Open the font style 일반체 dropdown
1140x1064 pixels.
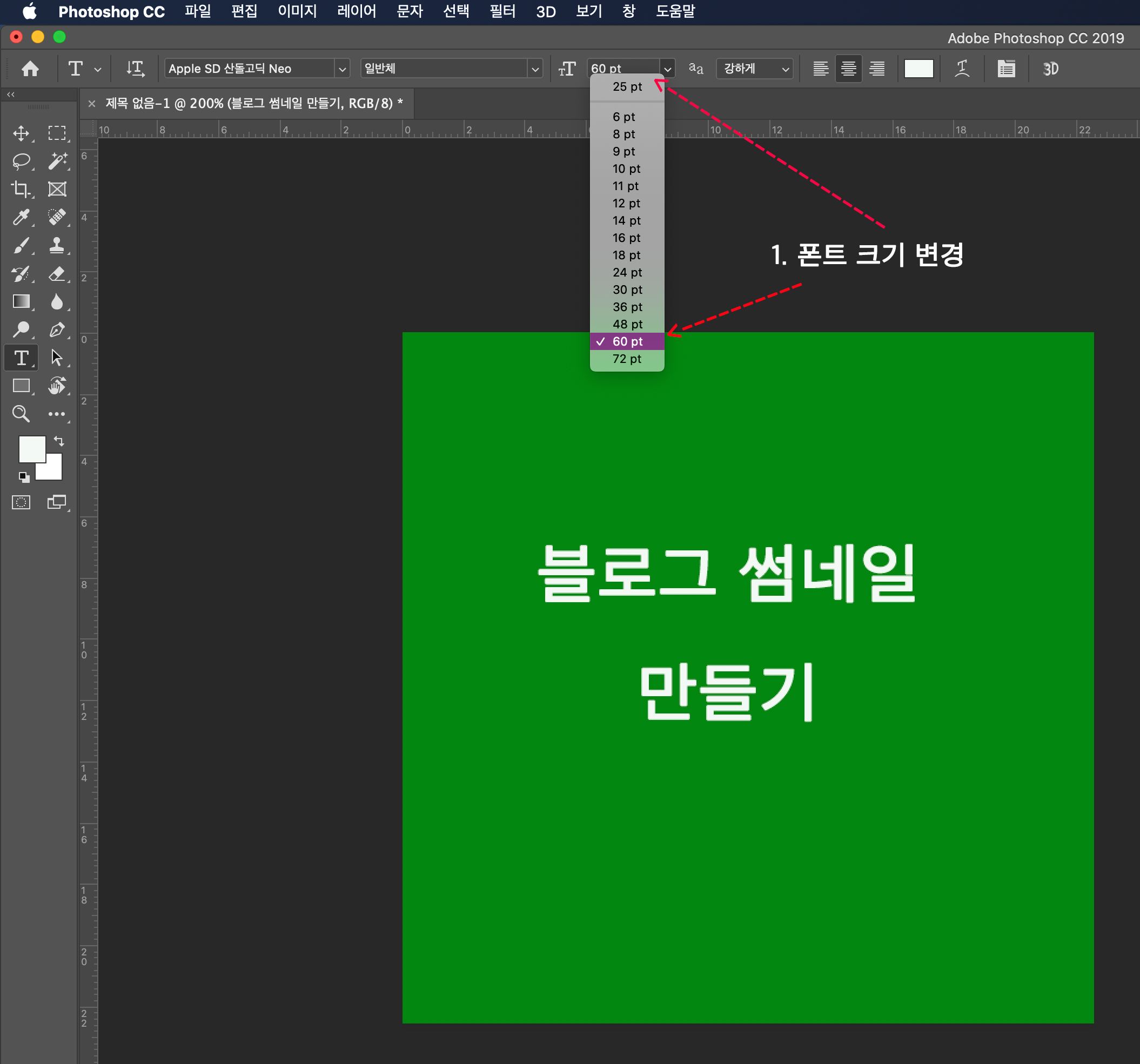pyautogui.click(x=534, y=69)
